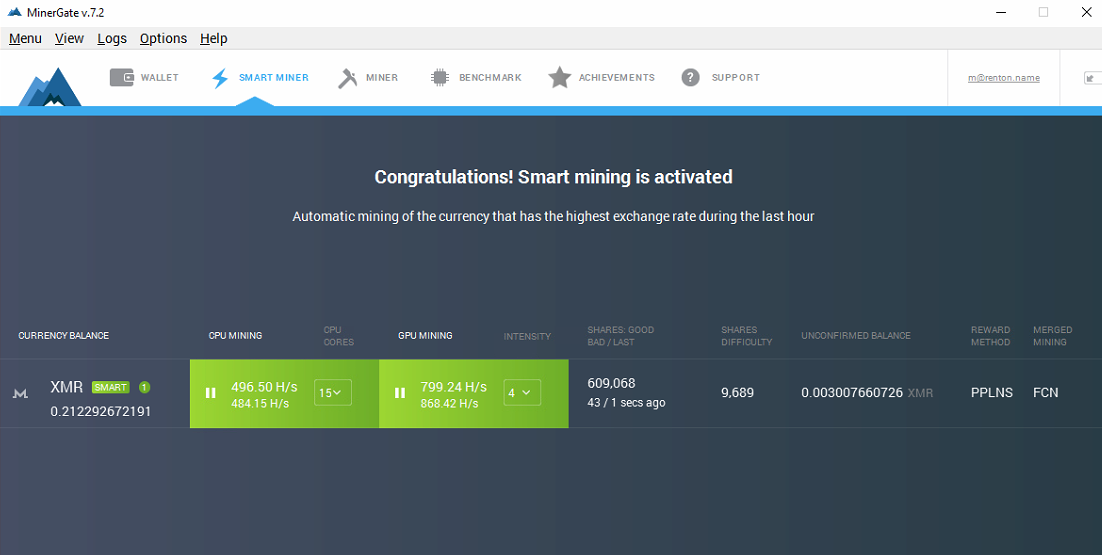Click the Unconfirmed Balance column header

(x=856, y=336)
